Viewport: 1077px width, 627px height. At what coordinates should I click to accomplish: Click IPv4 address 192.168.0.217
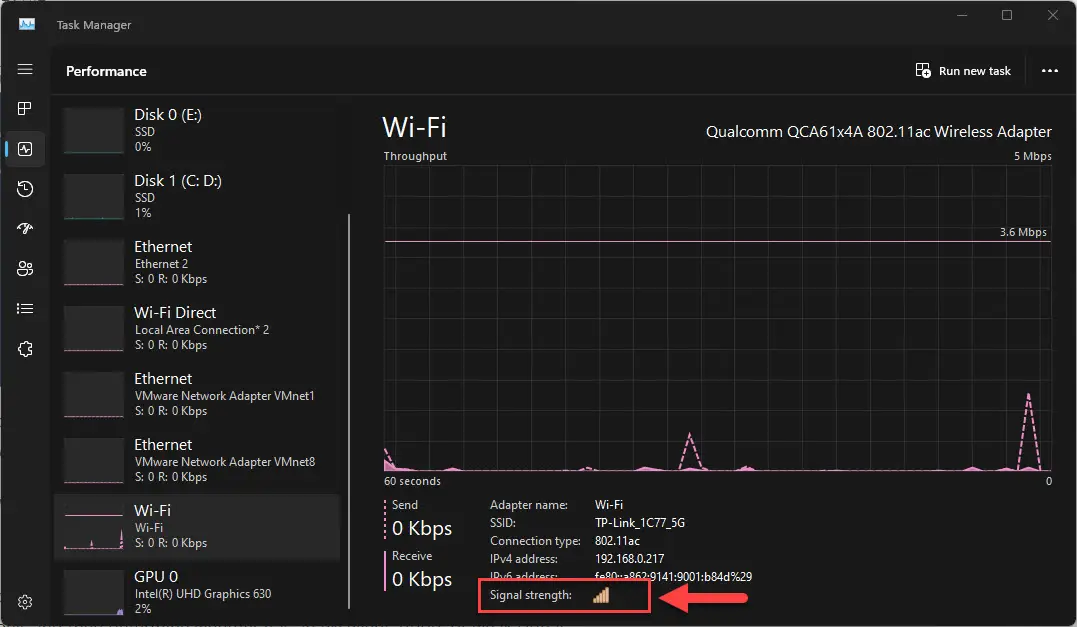point(629,559)
